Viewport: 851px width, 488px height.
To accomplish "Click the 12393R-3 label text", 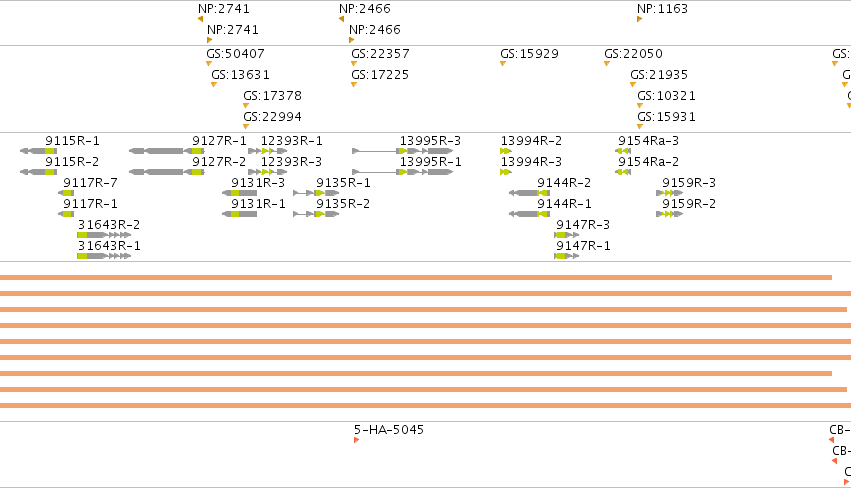I will [x=291, y=162].
